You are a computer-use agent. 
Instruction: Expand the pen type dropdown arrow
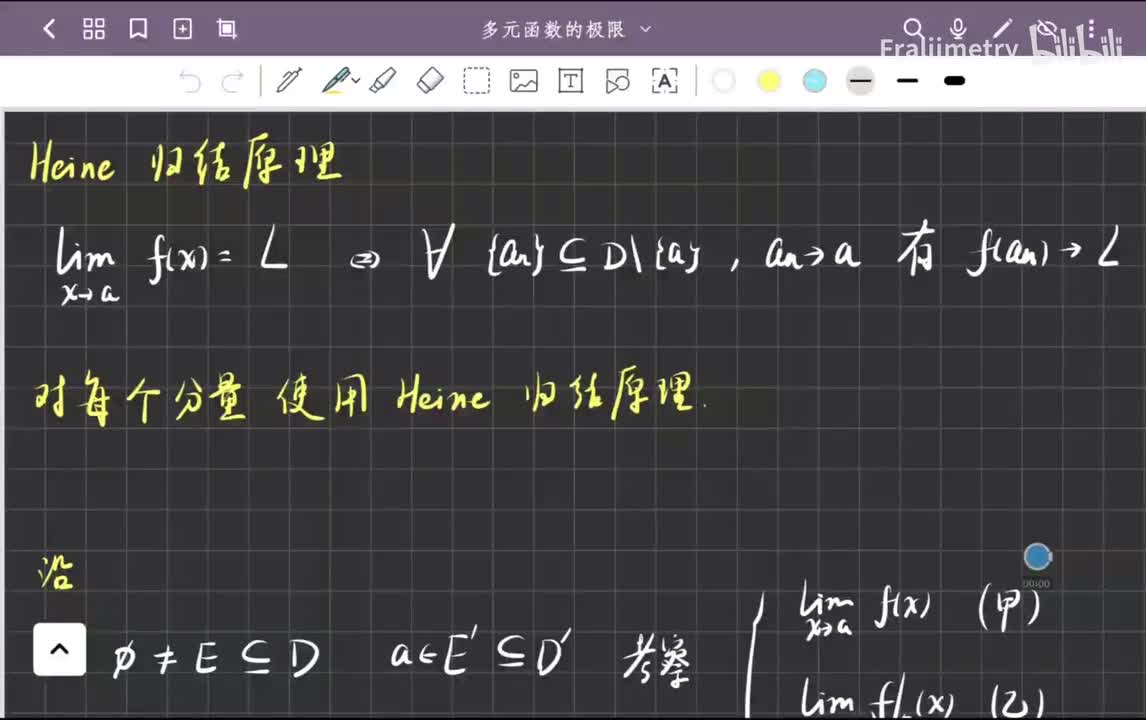[x=356, y=80]
